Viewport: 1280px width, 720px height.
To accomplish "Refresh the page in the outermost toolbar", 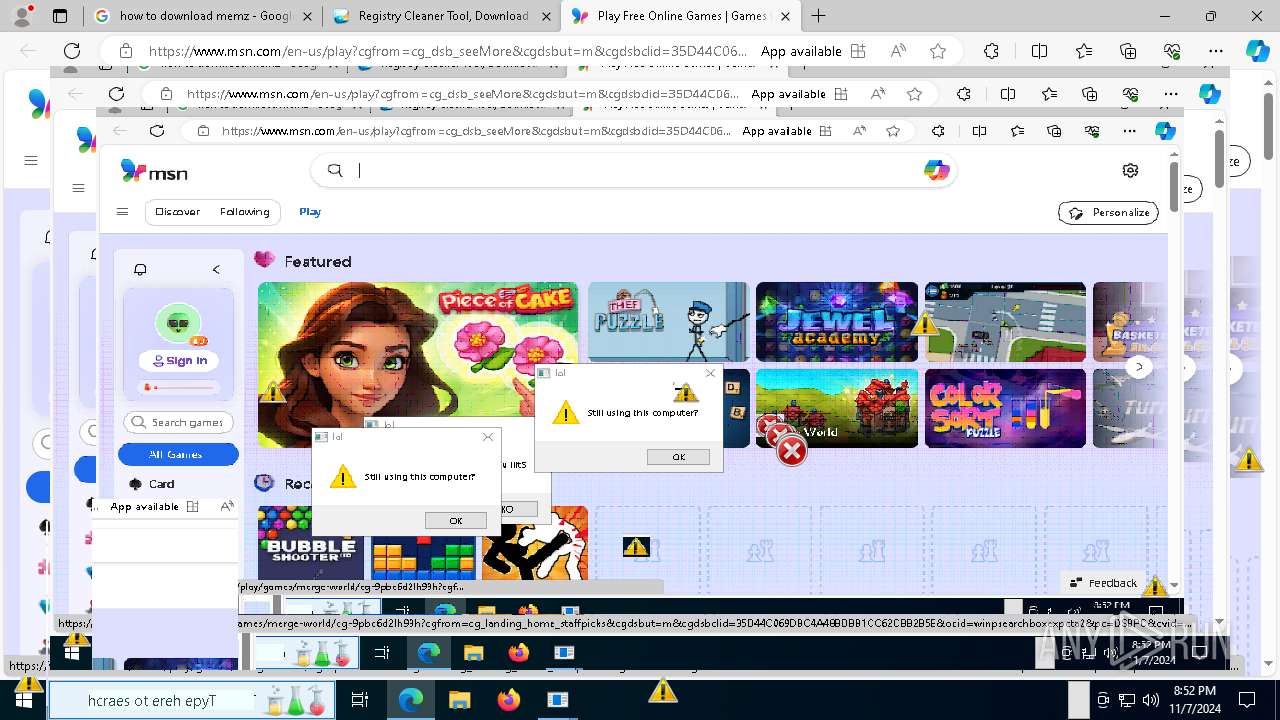I will pos(72,51).
